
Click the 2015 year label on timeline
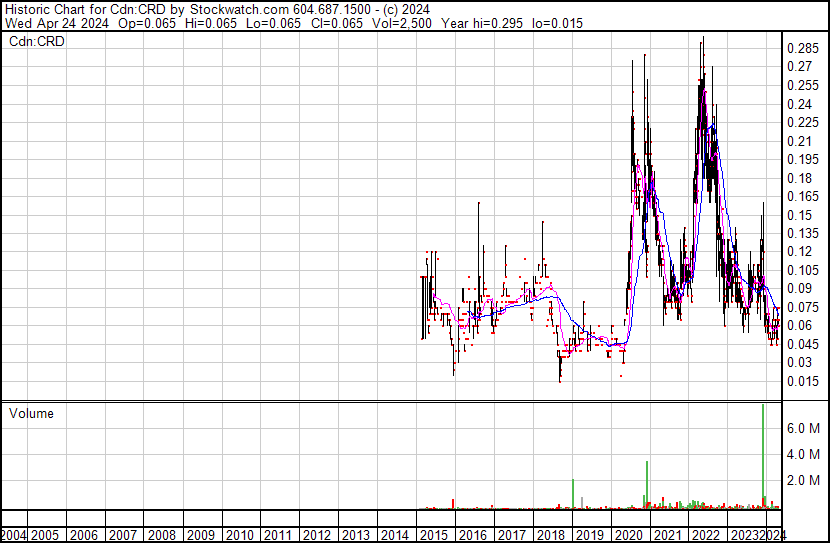point(434,535)
